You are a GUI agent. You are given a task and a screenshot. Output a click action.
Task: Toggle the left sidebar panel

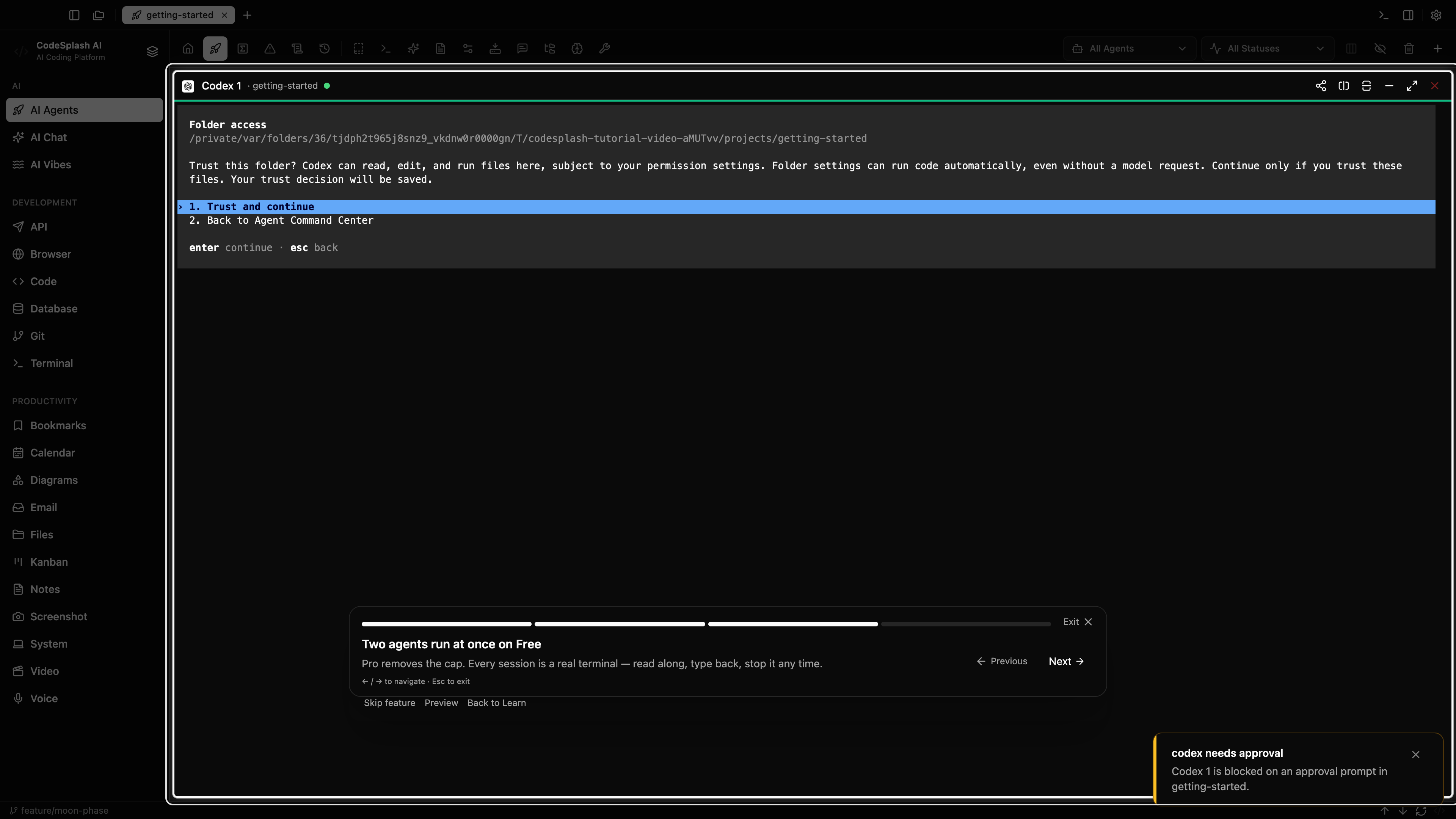(74, 15)
